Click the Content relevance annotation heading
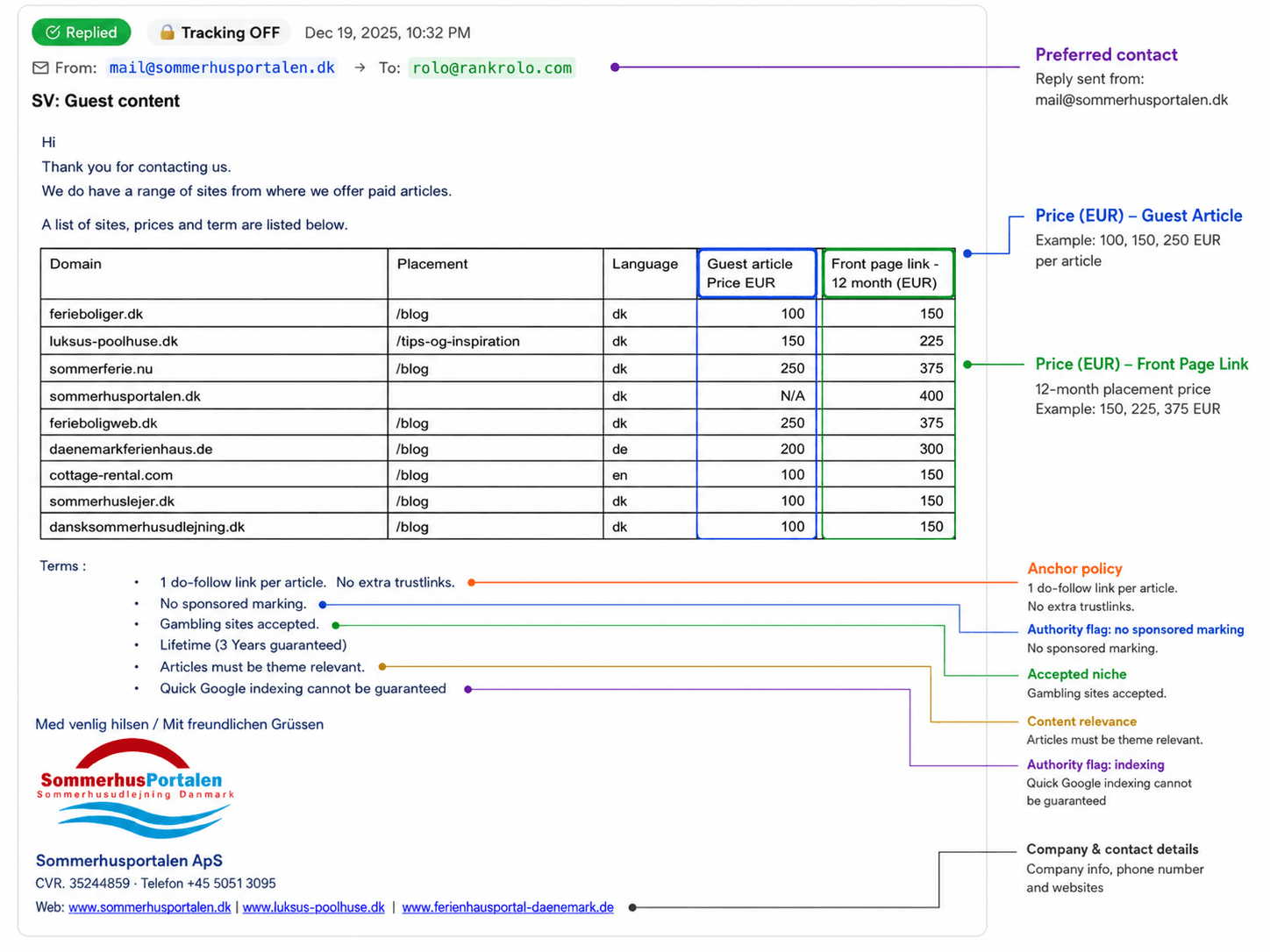 (1081, 721)
